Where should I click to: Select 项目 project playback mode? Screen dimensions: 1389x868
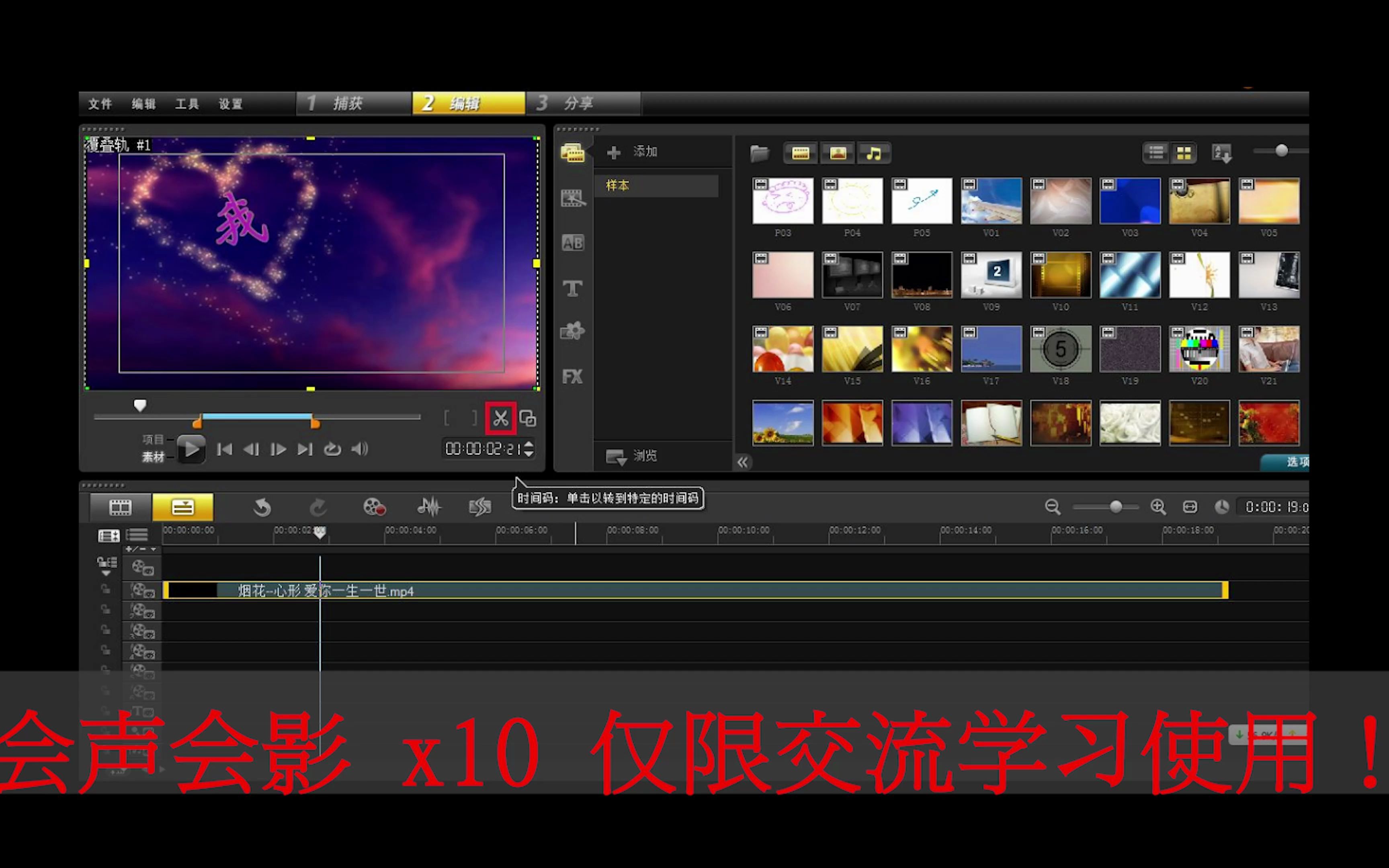click(153, 440)
